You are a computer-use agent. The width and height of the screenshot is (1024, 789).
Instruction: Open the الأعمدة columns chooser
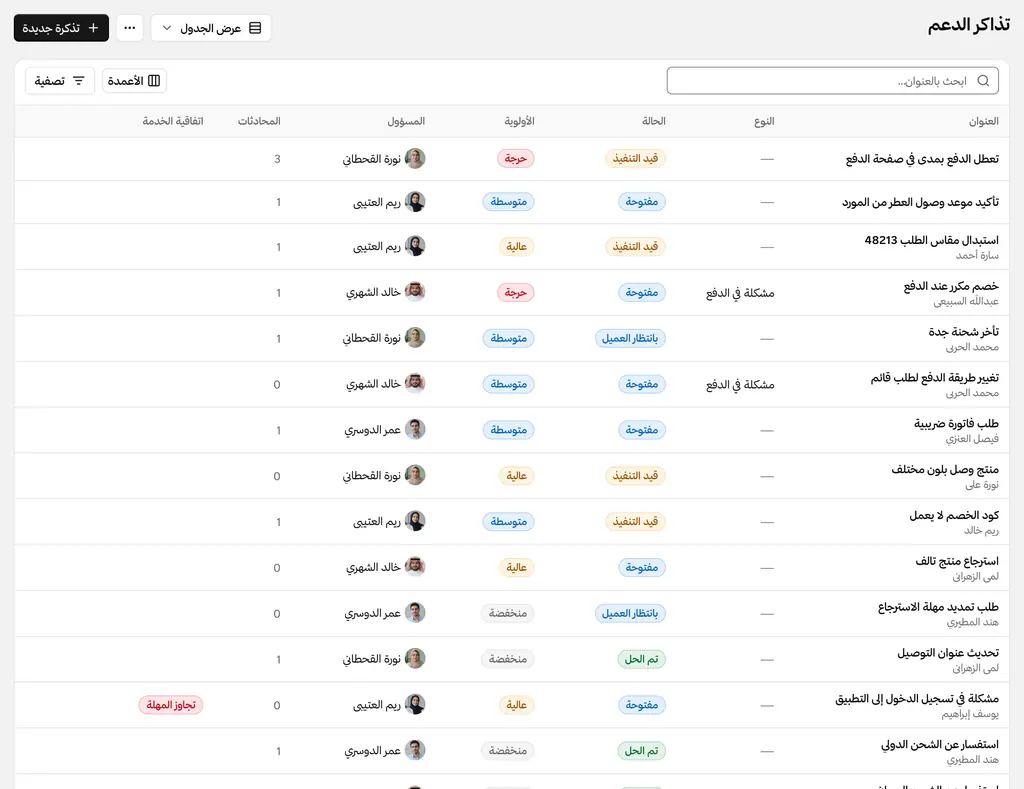point(135,81)
